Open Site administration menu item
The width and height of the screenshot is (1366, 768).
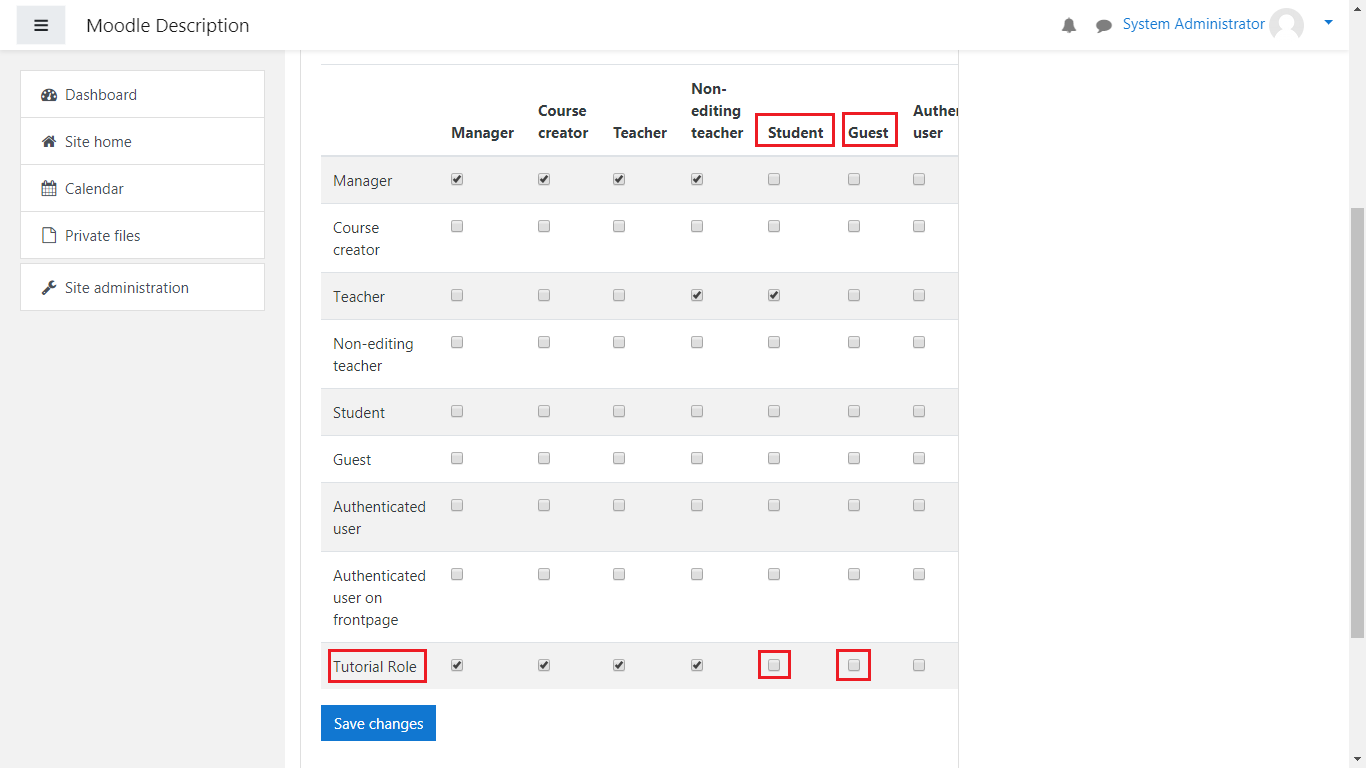point(126,288)
